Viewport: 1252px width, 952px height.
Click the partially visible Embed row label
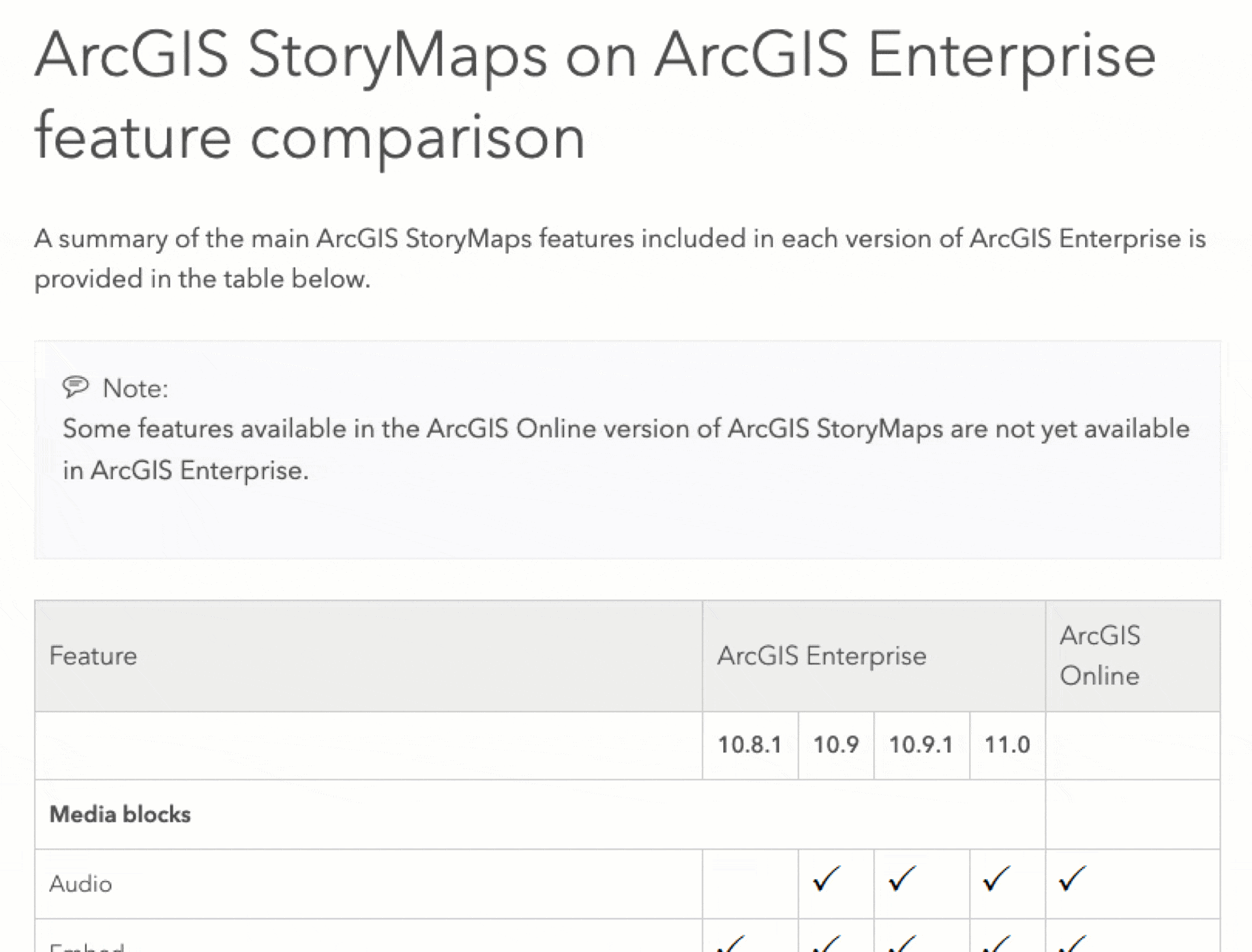pyautogui.click(x=87, y=945)
